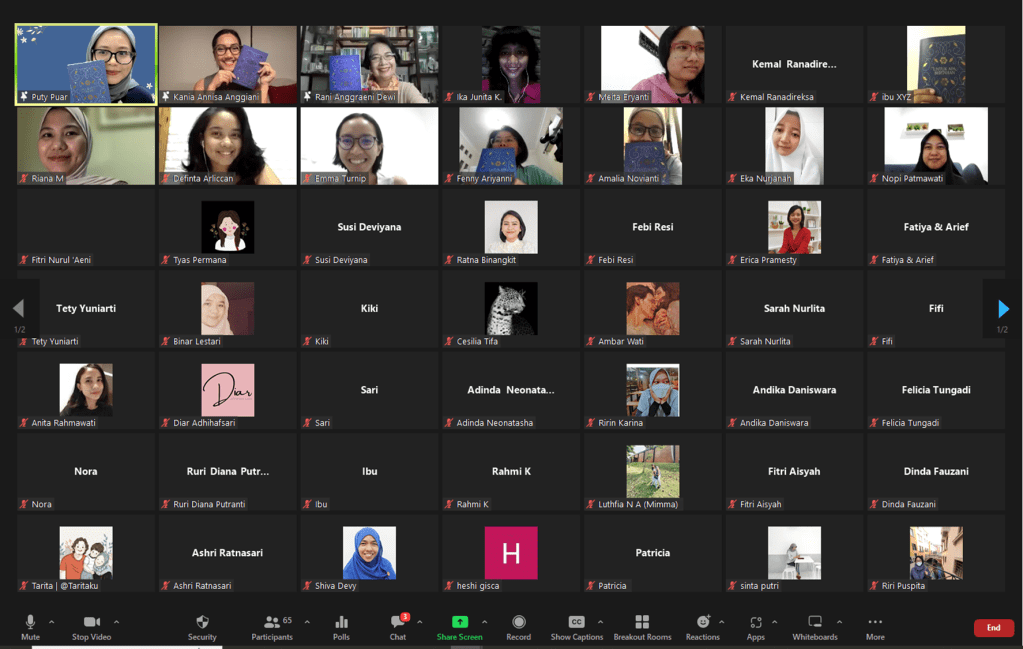This screenshot has width=1023, height=649.
Task: Open the Reactions menu
Action: [702, 627]
